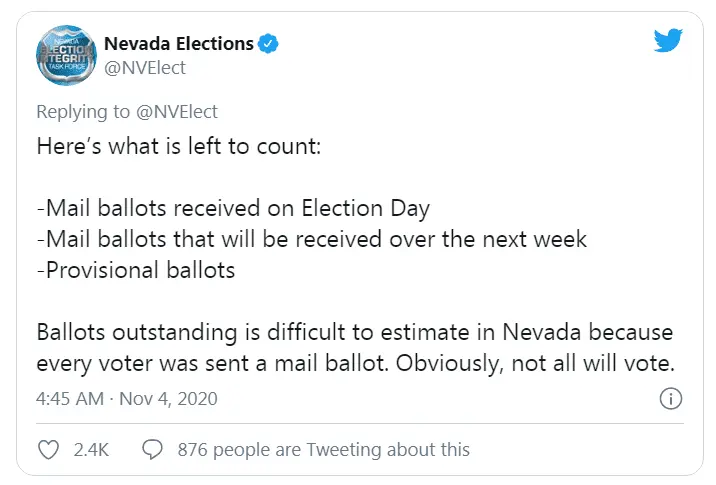
Task: Click the '-Provisional ballots' line
Action: pyautogui.click(x=135, y=271)
